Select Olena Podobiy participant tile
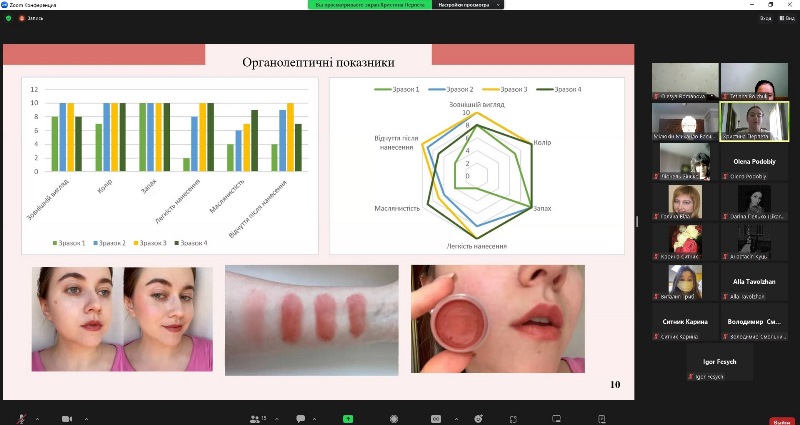 tap(754, 162)
